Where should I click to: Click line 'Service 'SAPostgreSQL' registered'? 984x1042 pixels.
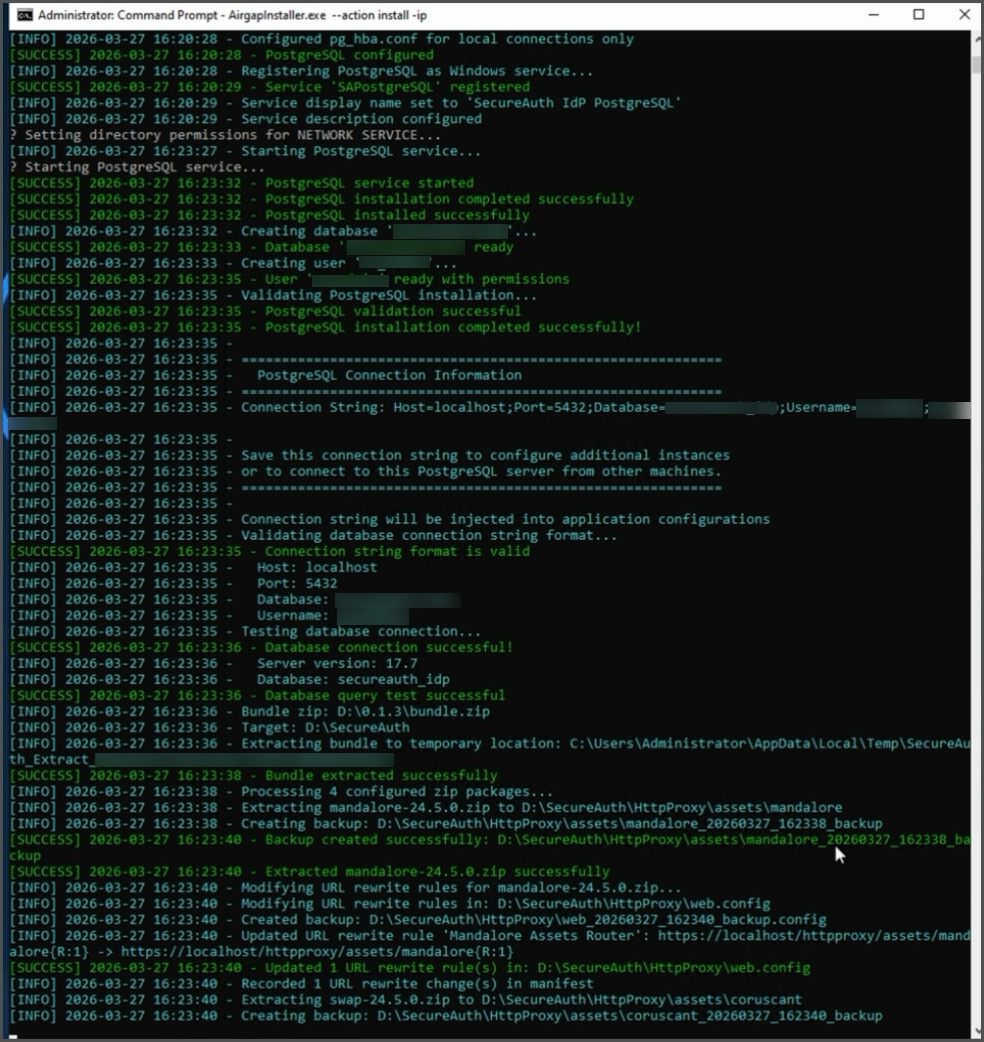270,87
